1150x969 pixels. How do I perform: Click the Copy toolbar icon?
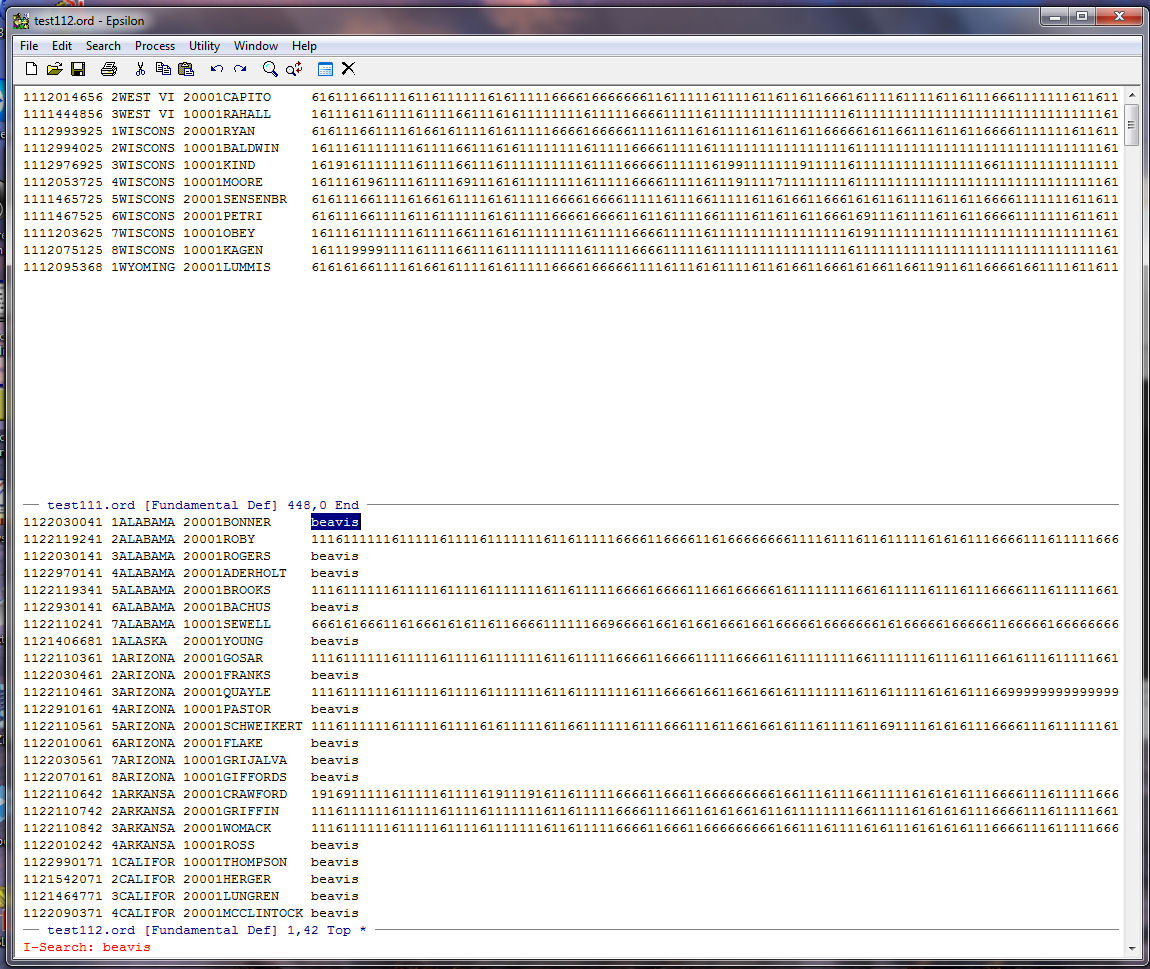(163, 69)
